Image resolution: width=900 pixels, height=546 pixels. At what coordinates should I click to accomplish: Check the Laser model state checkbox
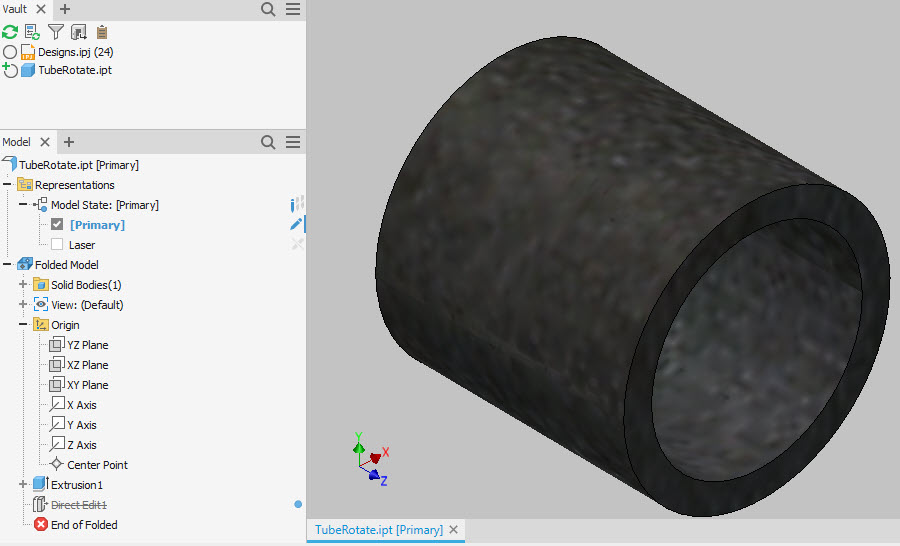tap(57, 245)
